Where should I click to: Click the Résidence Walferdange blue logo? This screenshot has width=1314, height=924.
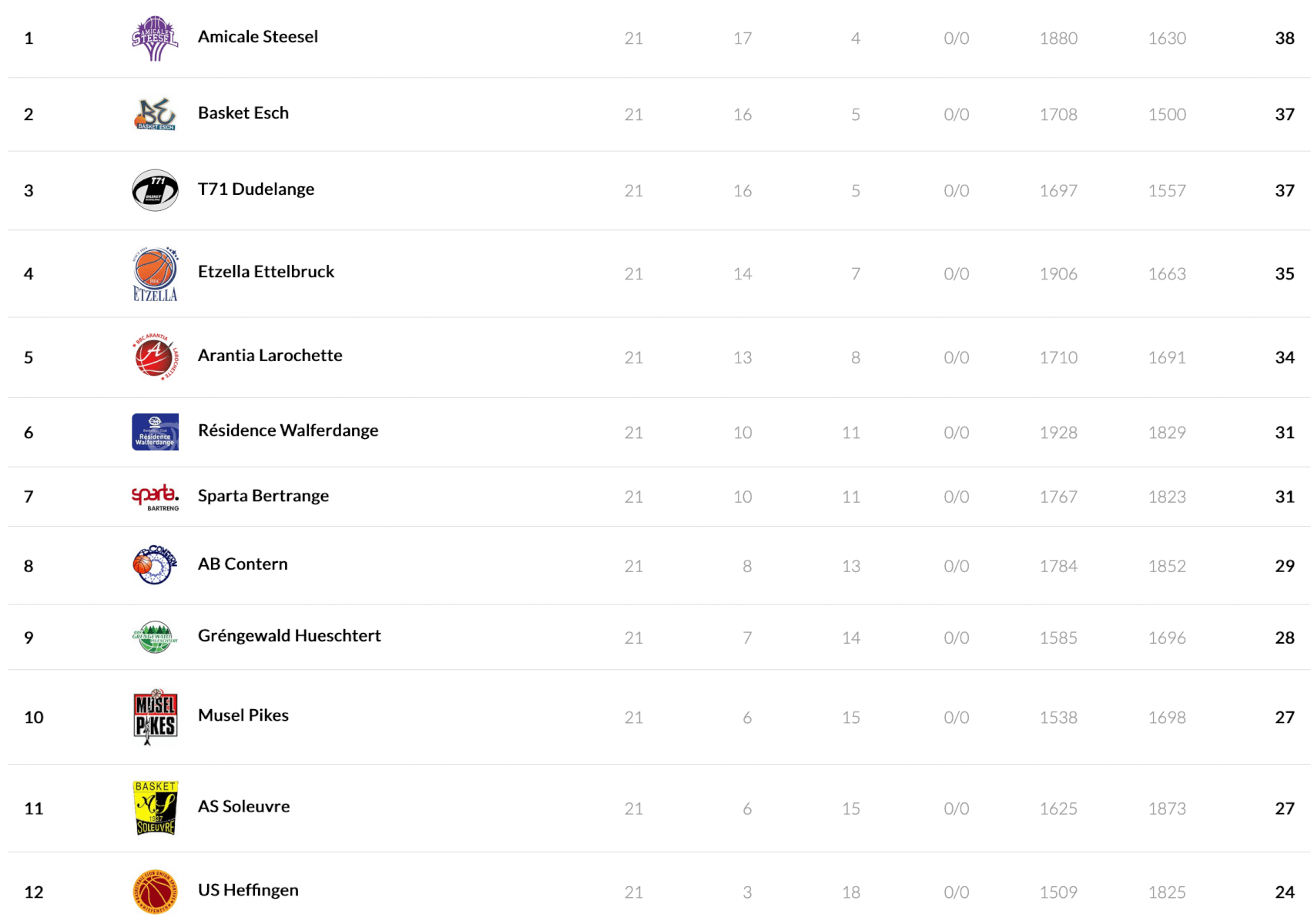pos(155,432)
